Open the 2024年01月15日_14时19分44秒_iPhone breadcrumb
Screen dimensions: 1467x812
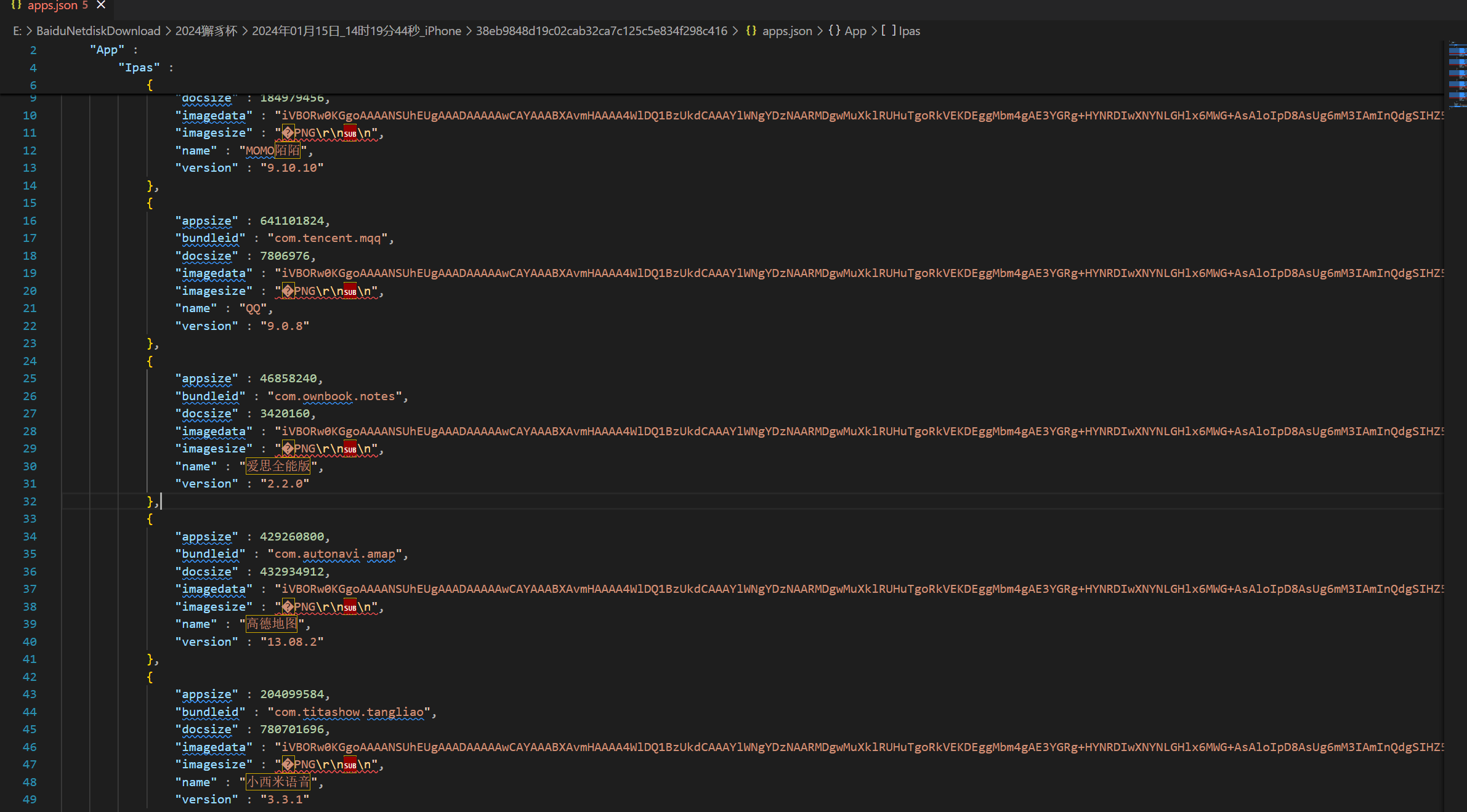[x=356, y=31]
